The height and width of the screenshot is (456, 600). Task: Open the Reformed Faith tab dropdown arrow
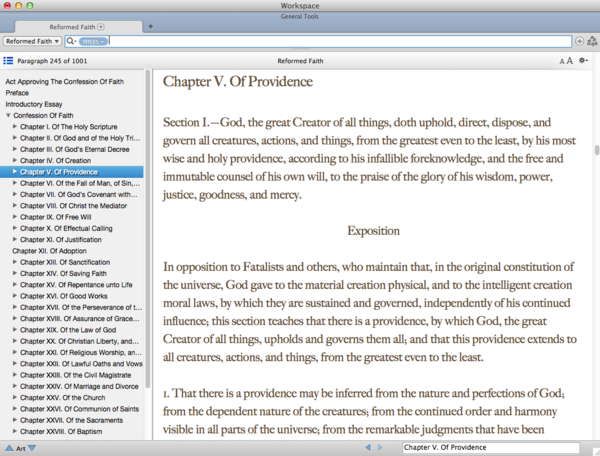point(101,27)
